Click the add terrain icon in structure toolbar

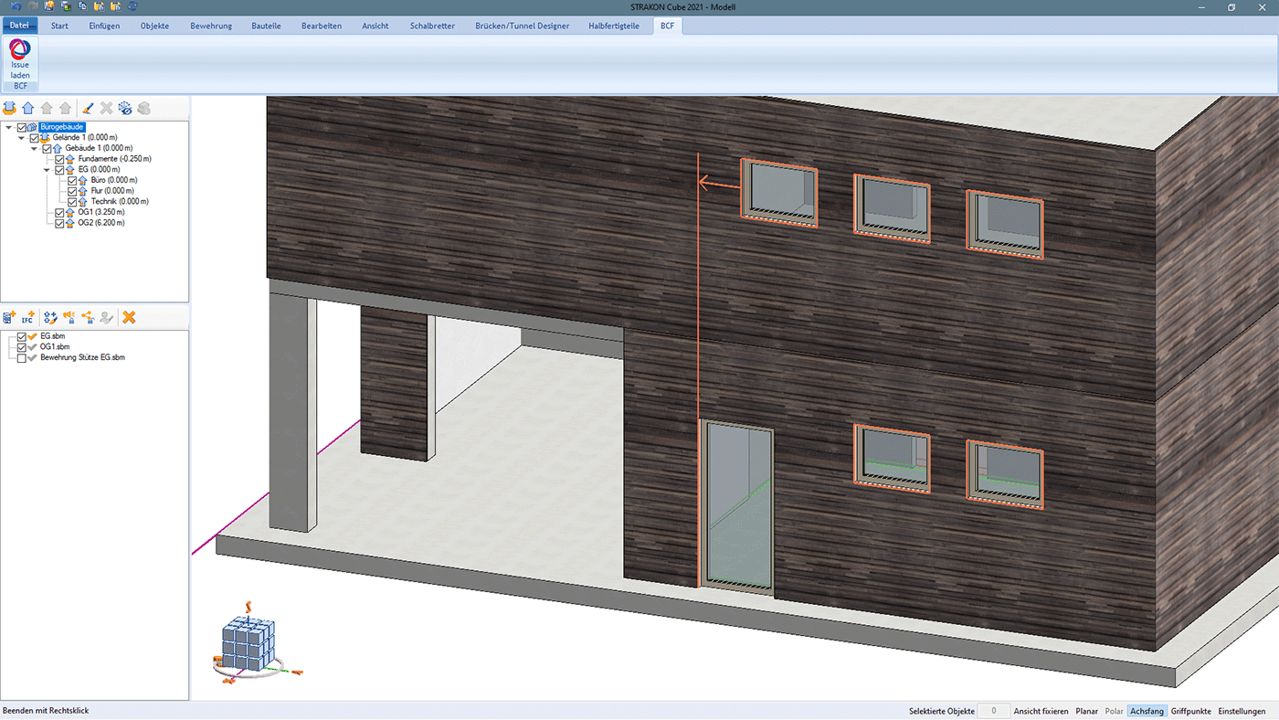pos(9,108)
